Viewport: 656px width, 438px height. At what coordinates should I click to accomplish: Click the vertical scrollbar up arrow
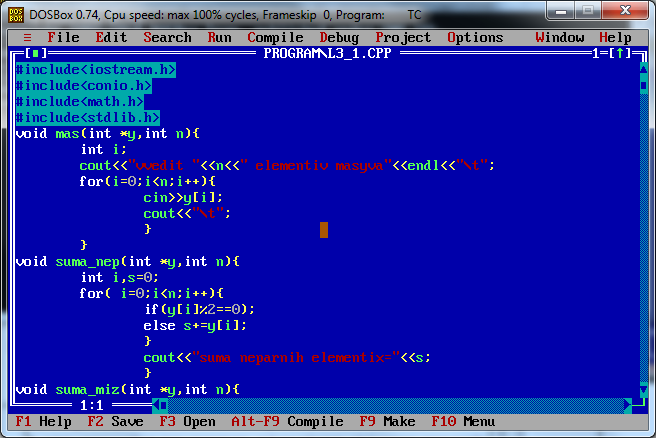pyautogui.click(x=643, y=69)
